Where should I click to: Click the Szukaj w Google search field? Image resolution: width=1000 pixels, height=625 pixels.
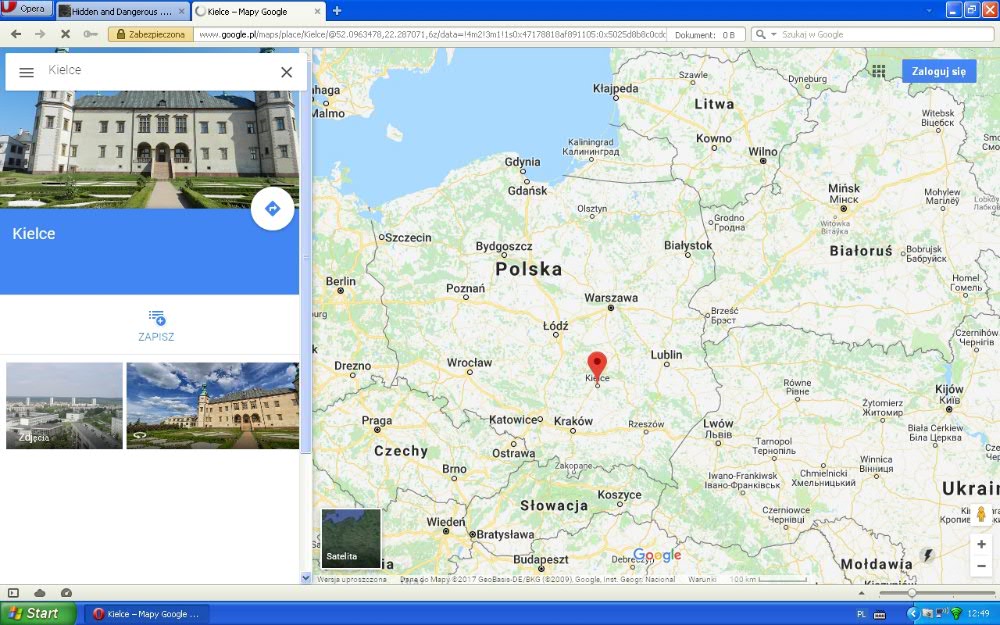(x=885, y=34)
